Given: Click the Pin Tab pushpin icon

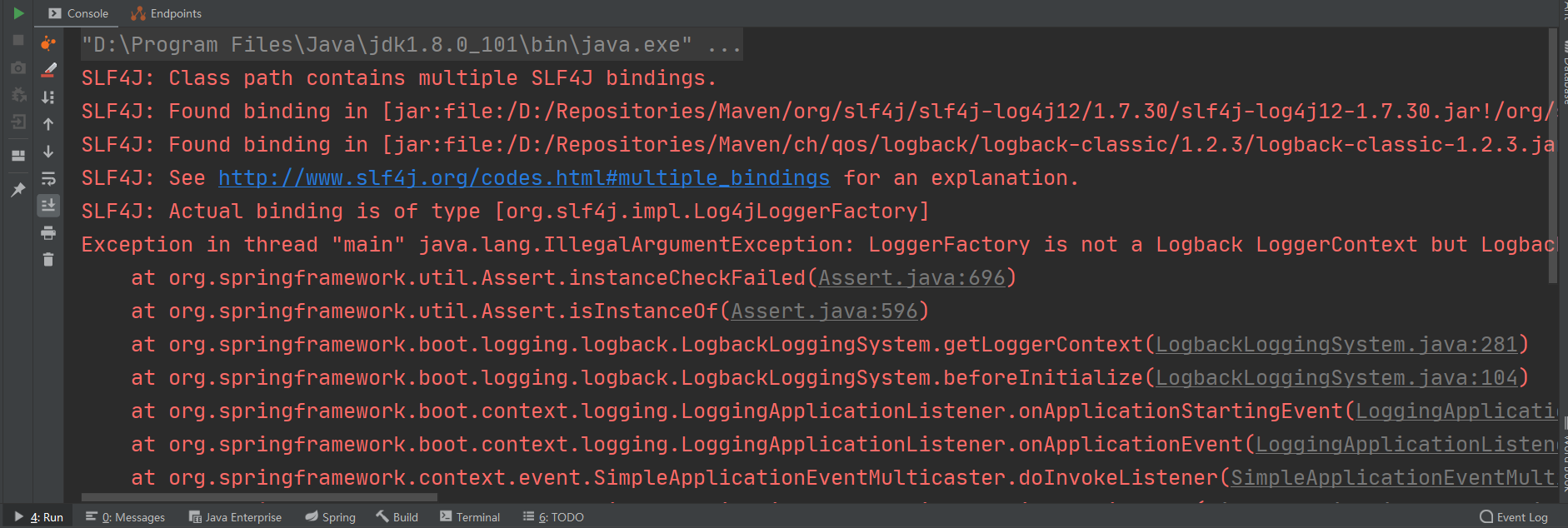Looking at the screenshot, I should click(18, 190).
